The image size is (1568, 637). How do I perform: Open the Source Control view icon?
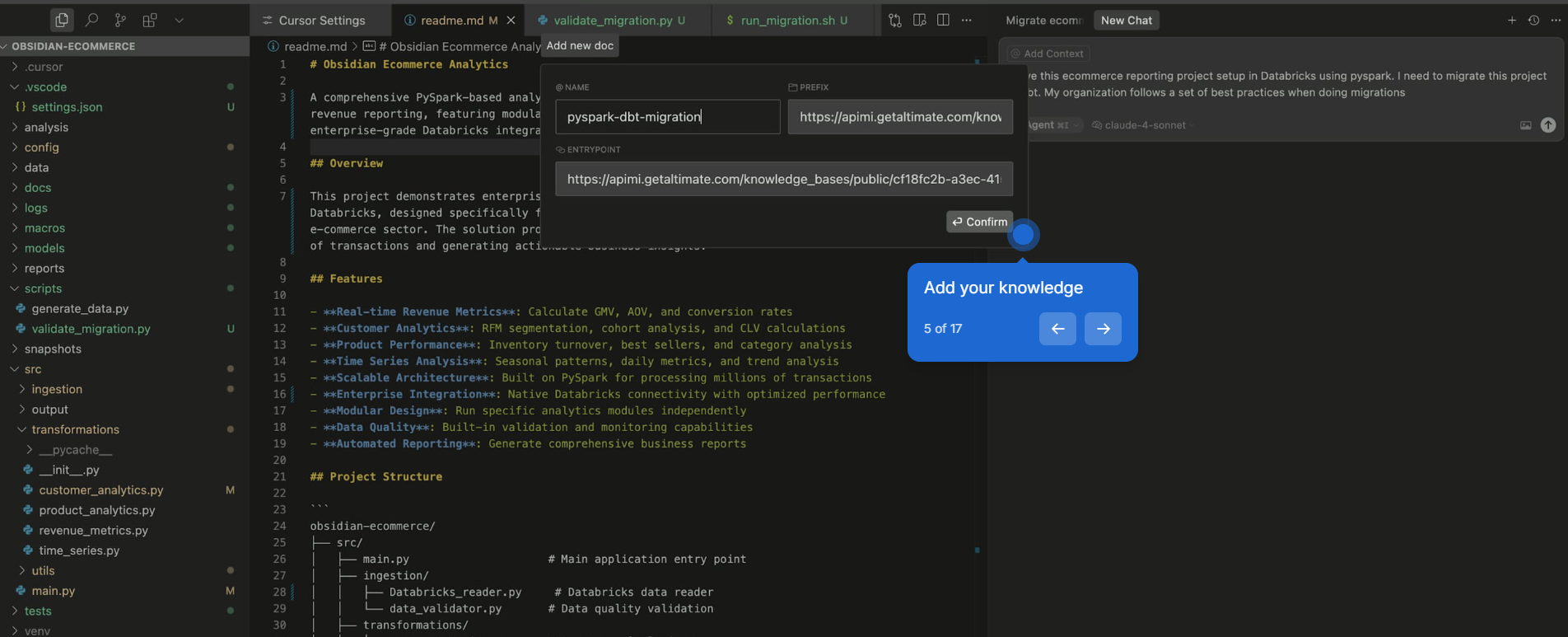pyautogui.click(x=120, y=20)
